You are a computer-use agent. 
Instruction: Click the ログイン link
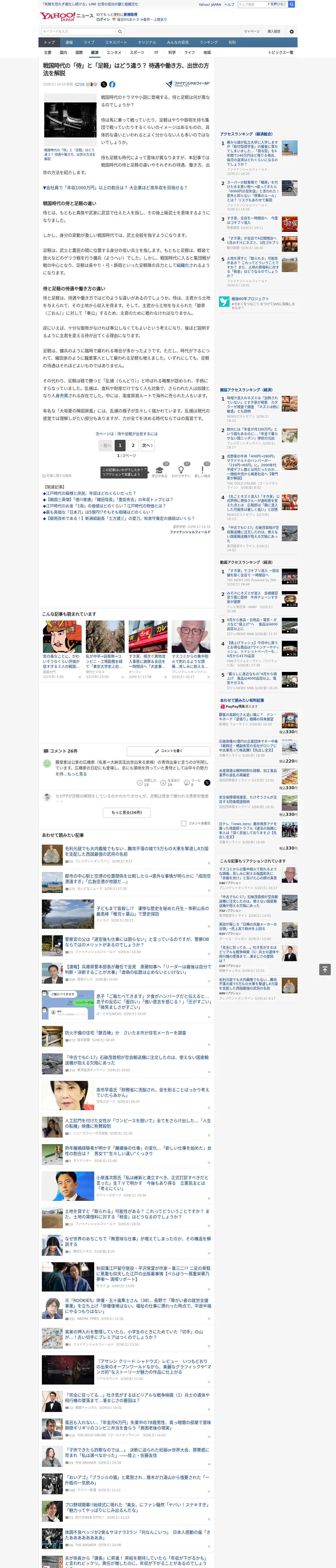[x=103, y=20]
